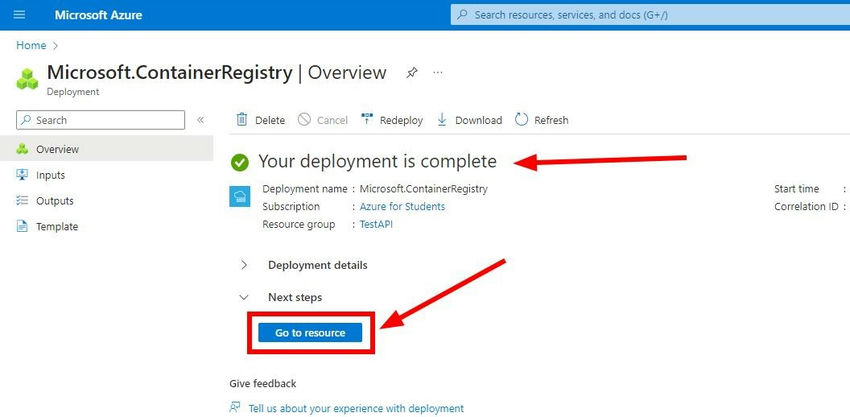Click the Inputs monitor icon
Screen dimensions: 850x417
pyautogui.click(x=22, y=175)
